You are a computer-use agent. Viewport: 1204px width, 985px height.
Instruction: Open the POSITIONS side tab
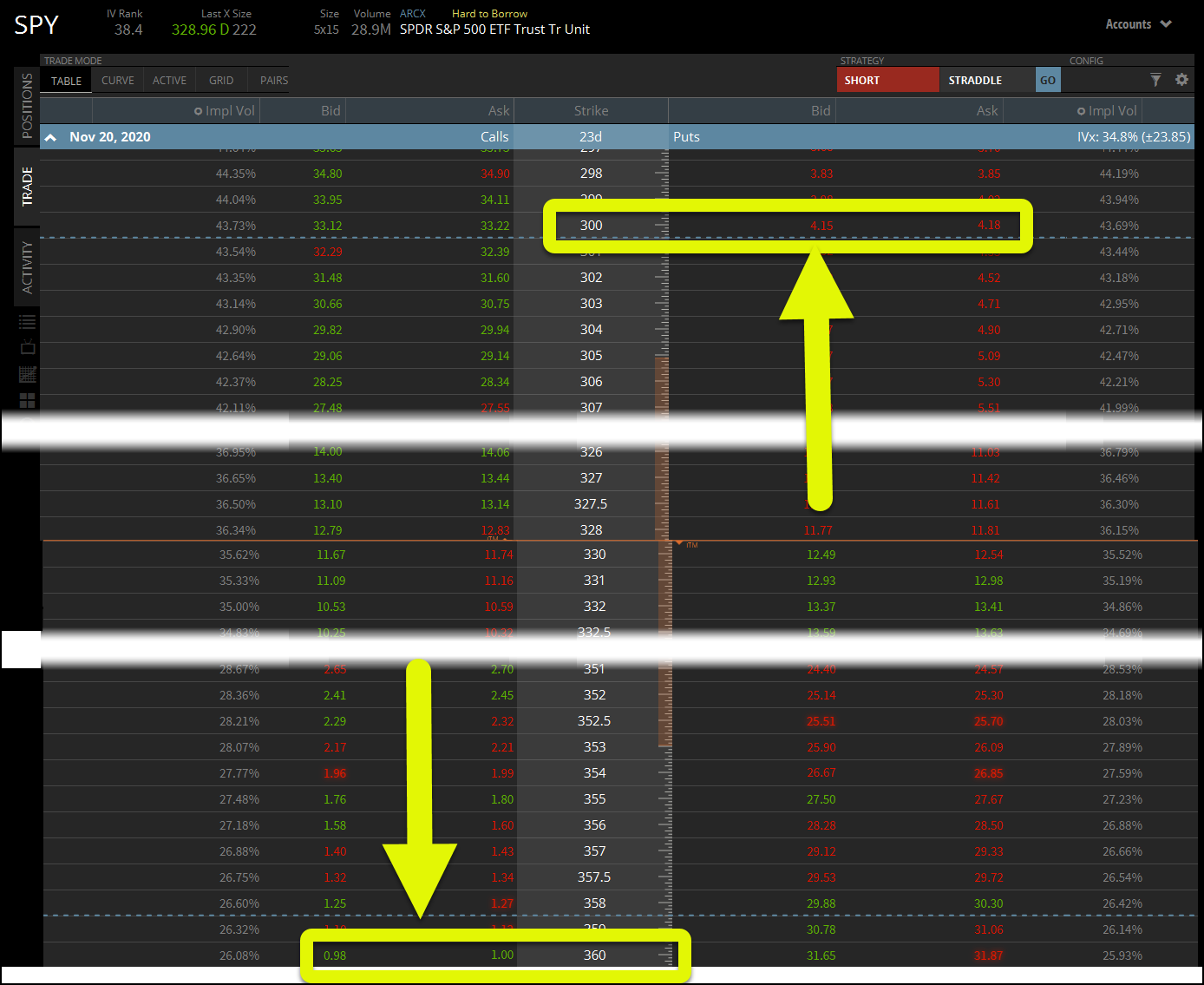(27, 106)
